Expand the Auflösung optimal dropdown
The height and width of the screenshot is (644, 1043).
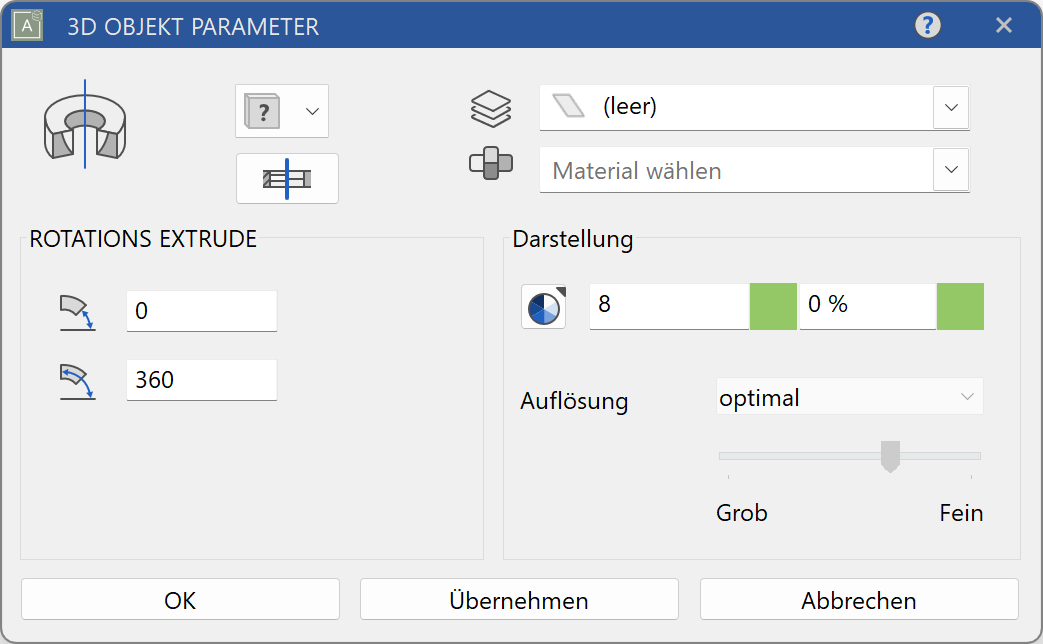pos(966,396)
